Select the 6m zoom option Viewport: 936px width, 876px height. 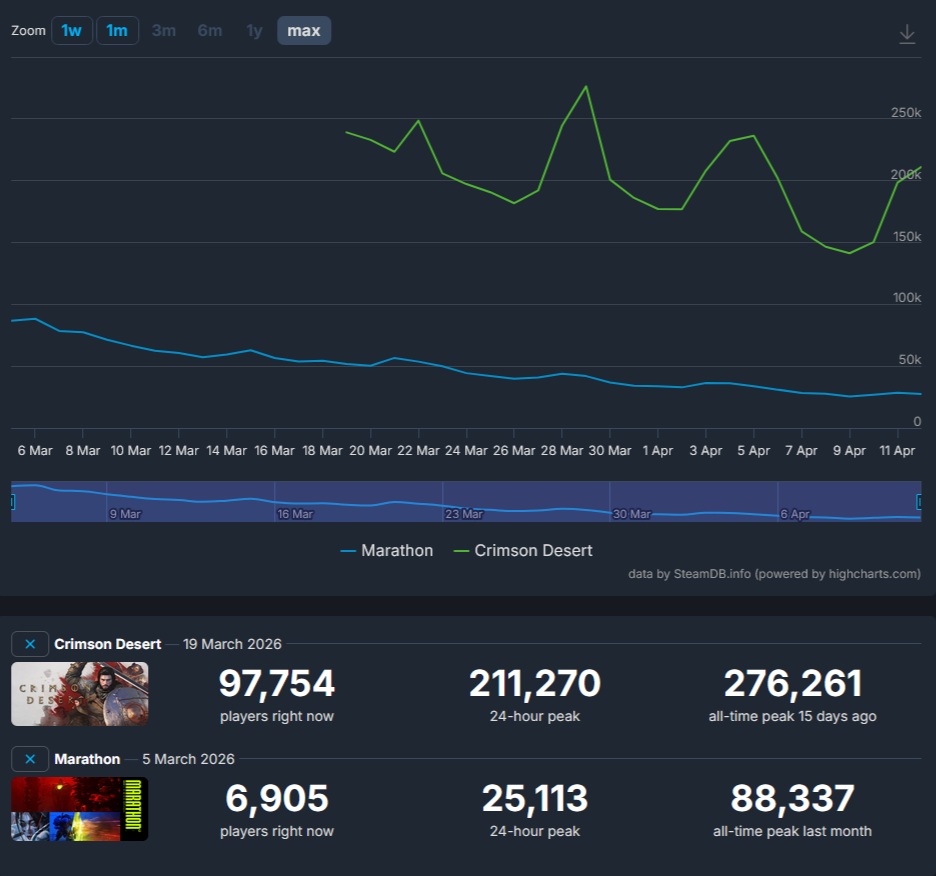pyautogui.click(x=210, y=30)
